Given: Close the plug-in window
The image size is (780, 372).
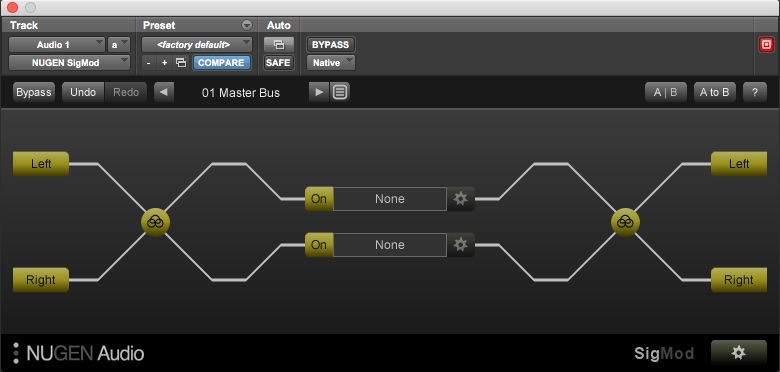Looking at the screenshot, I should [x=12, y=7].
